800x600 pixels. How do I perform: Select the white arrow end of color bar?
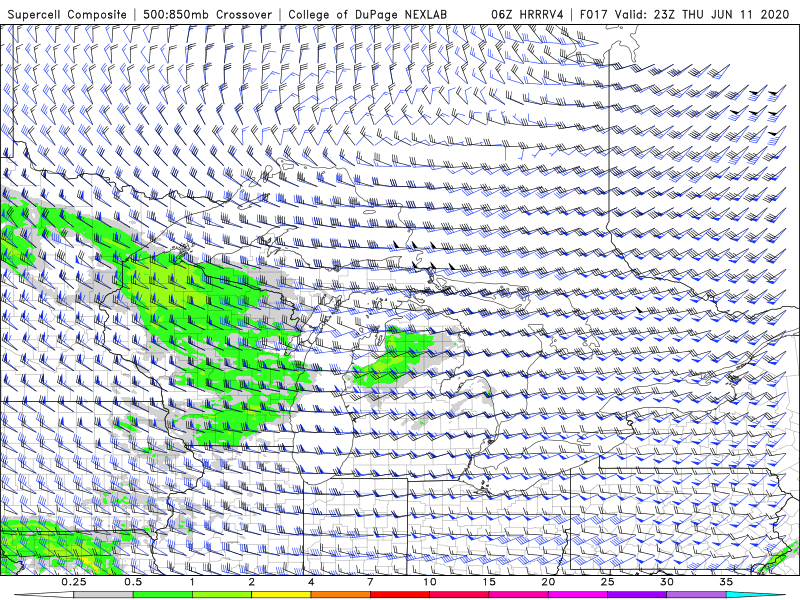(x=44, y=595)
